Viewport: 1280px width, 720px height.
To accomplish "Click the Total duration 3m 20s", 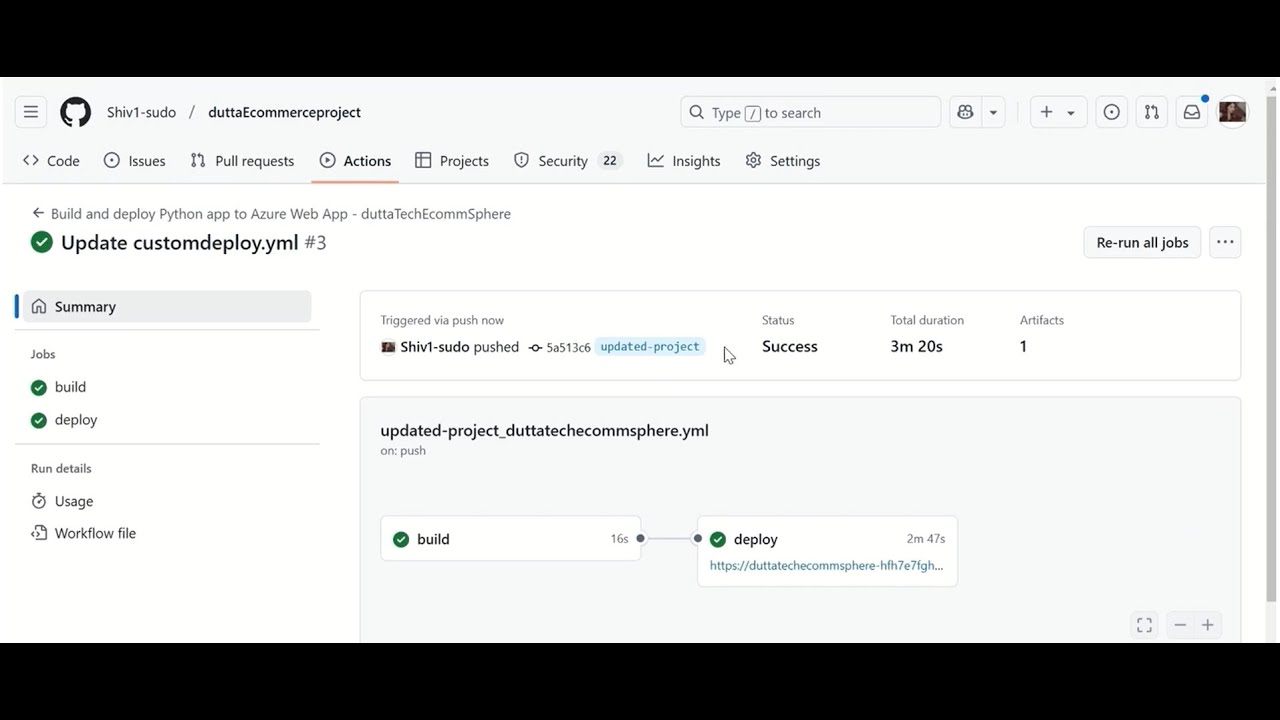I will [916, 346].
